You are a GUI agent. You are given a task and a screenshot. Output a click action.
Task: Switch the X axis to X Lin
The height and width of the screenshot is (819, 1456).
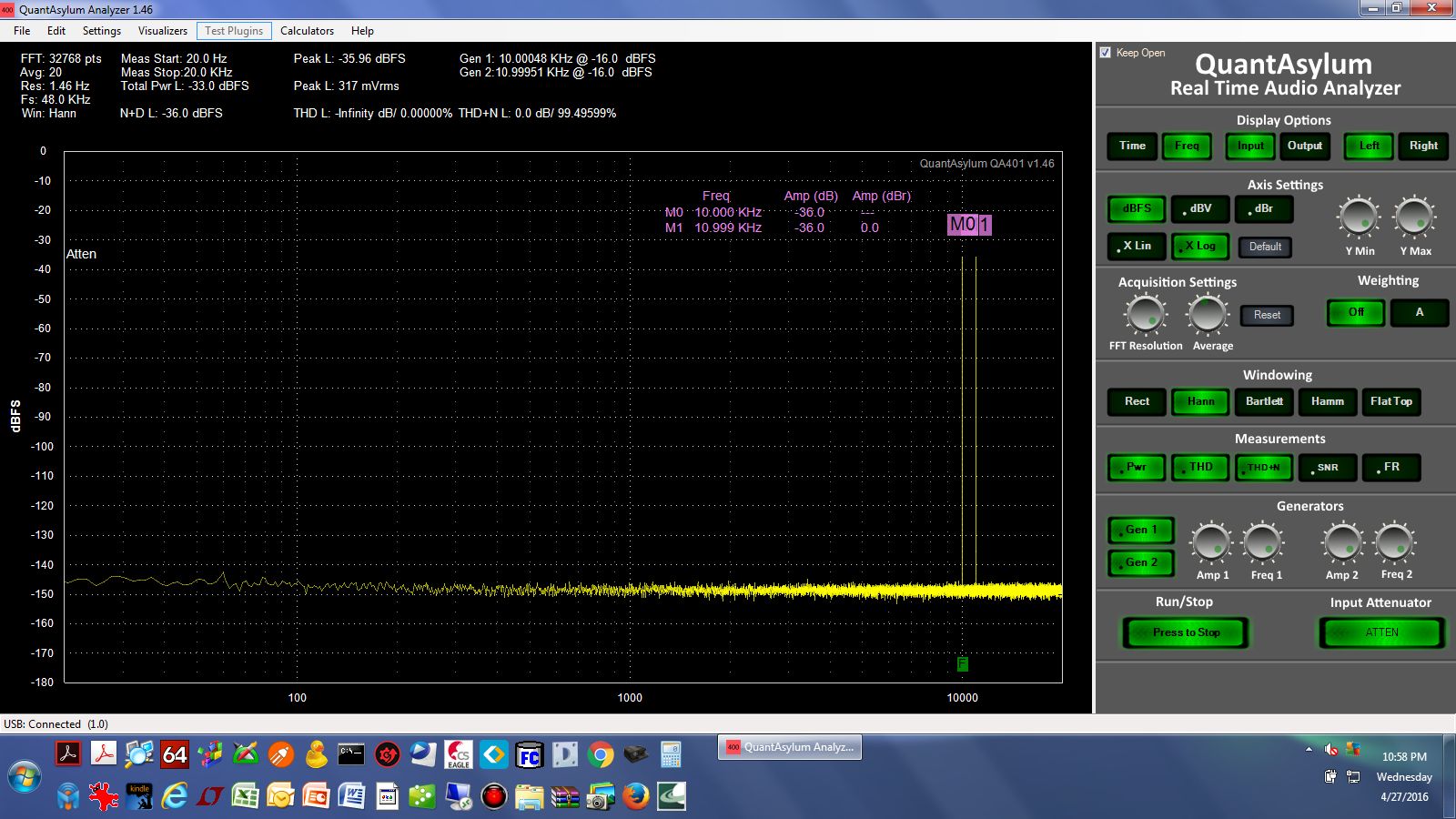(1137, 246)
